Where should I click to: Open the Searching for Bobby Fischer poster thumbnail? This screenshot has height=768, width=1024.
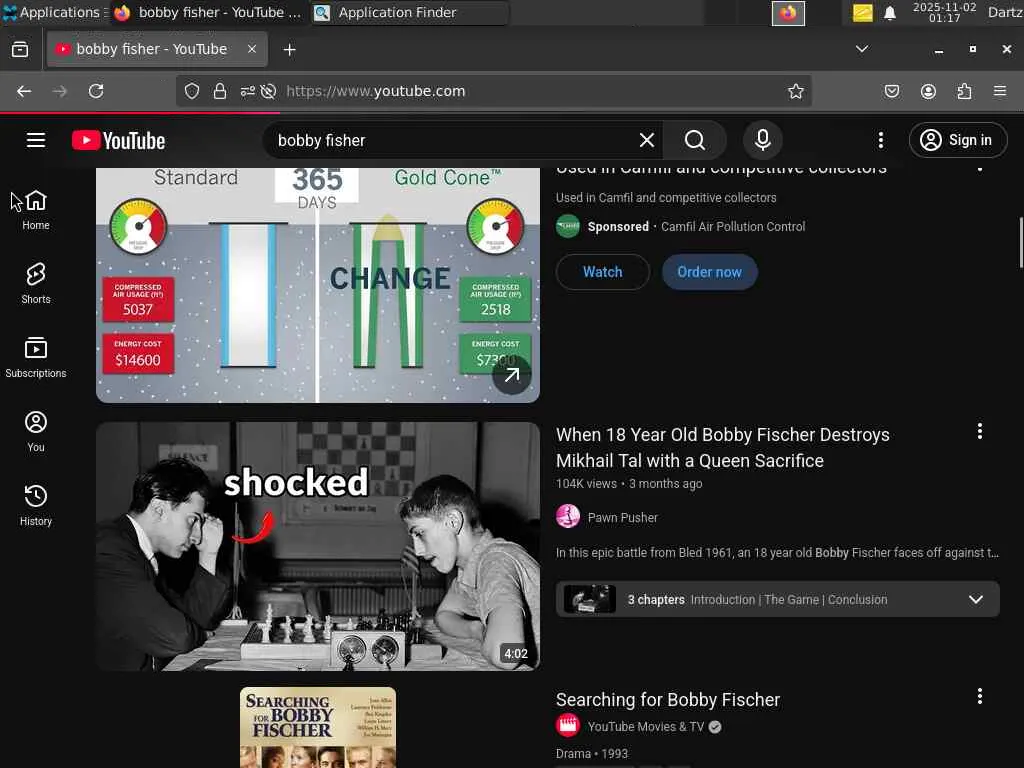tap(317, 727)
